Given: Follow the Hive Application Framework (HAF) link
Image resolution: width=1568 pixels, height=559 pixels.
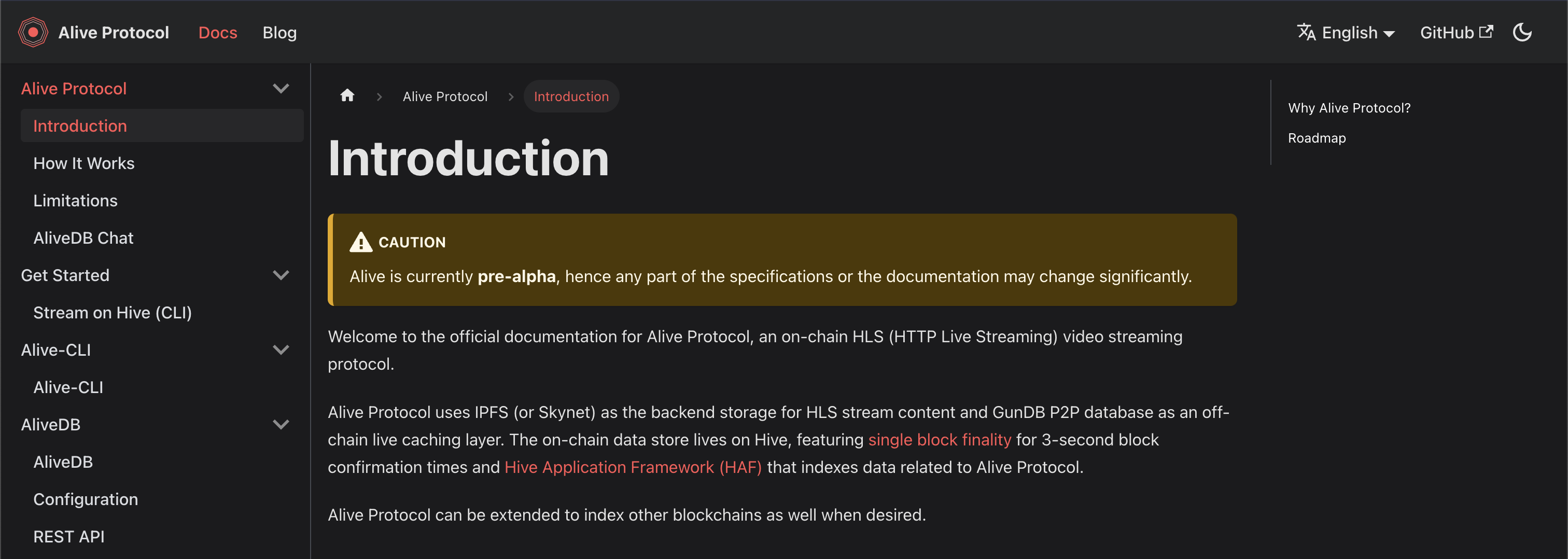Looking at the screenshot, I should click(x=633, y=467).
